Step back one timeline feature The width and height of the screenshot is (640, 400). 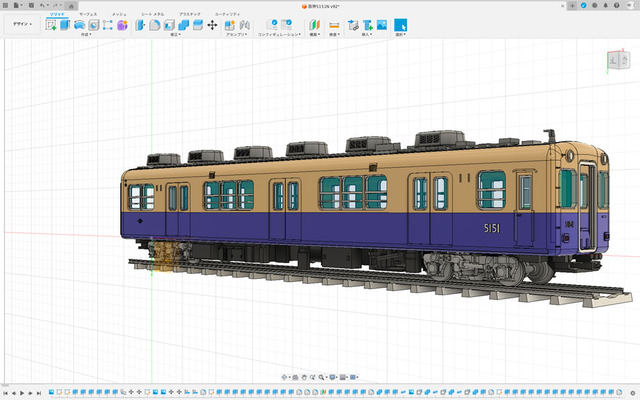tap(13, 393)
